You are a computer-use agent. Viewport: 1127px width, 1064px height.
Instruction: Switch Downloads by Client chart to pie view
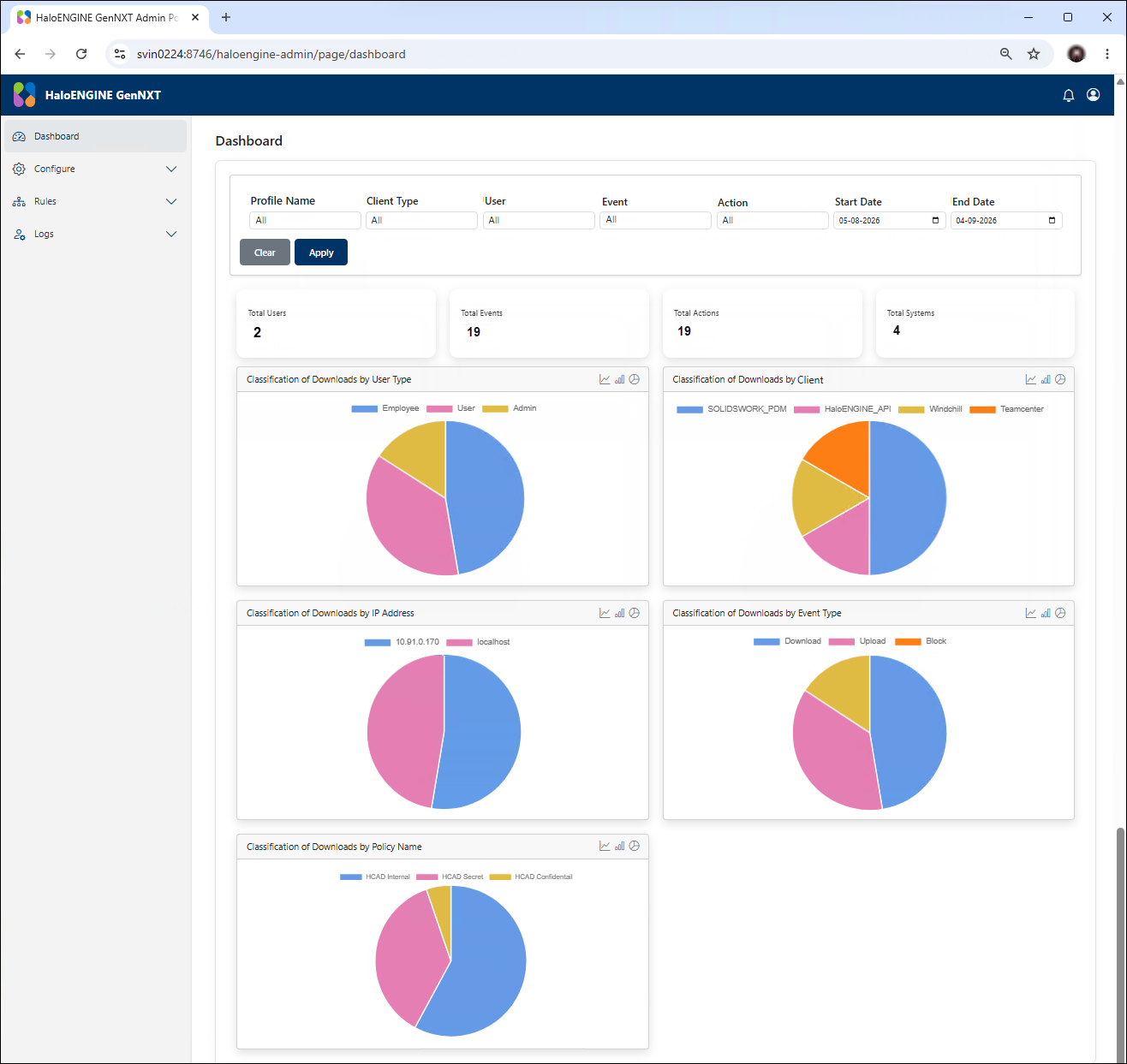pos(1060,379)
